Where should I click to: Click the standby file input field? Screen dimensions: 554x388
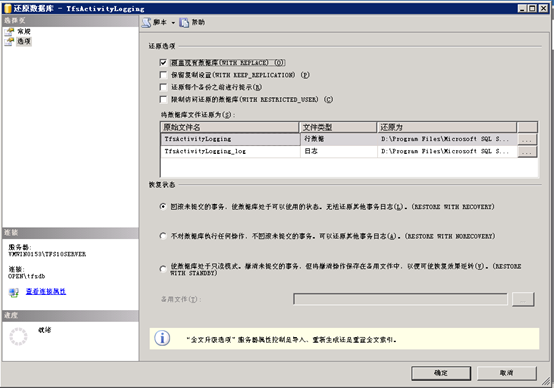tap(400, 299)
